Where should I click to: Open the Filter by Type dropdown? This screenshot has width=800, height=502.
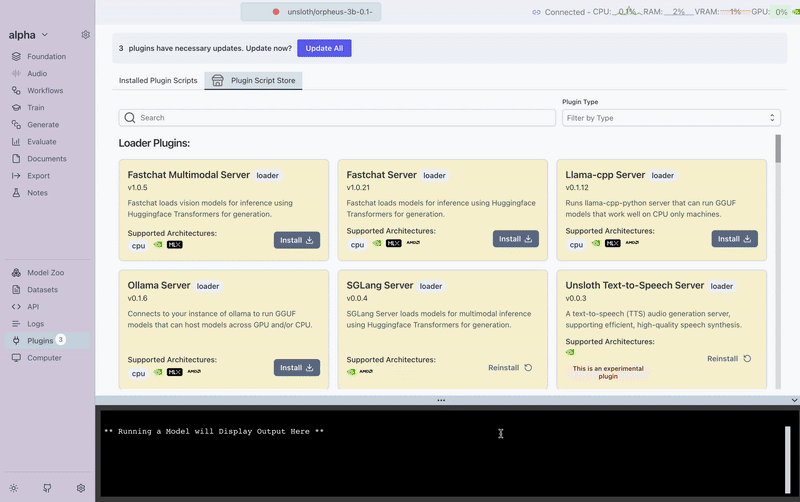[x=671, y=118]
